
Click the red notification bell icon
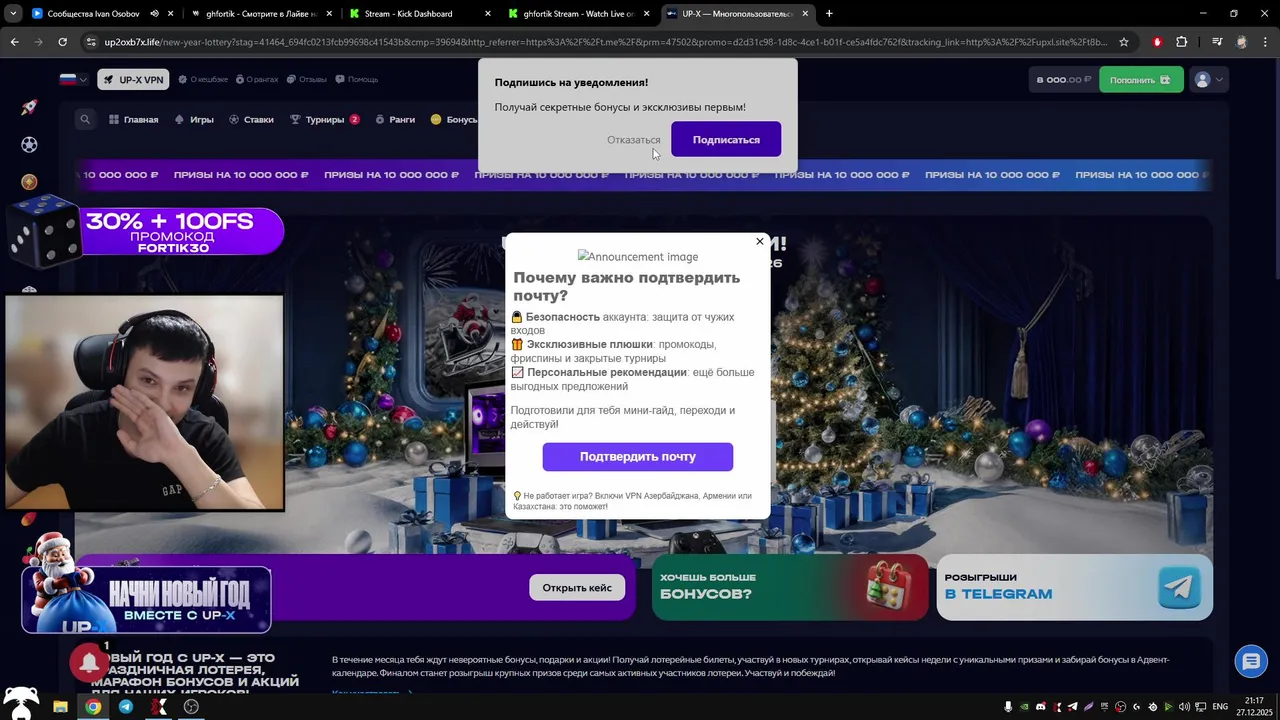[89, 662]
